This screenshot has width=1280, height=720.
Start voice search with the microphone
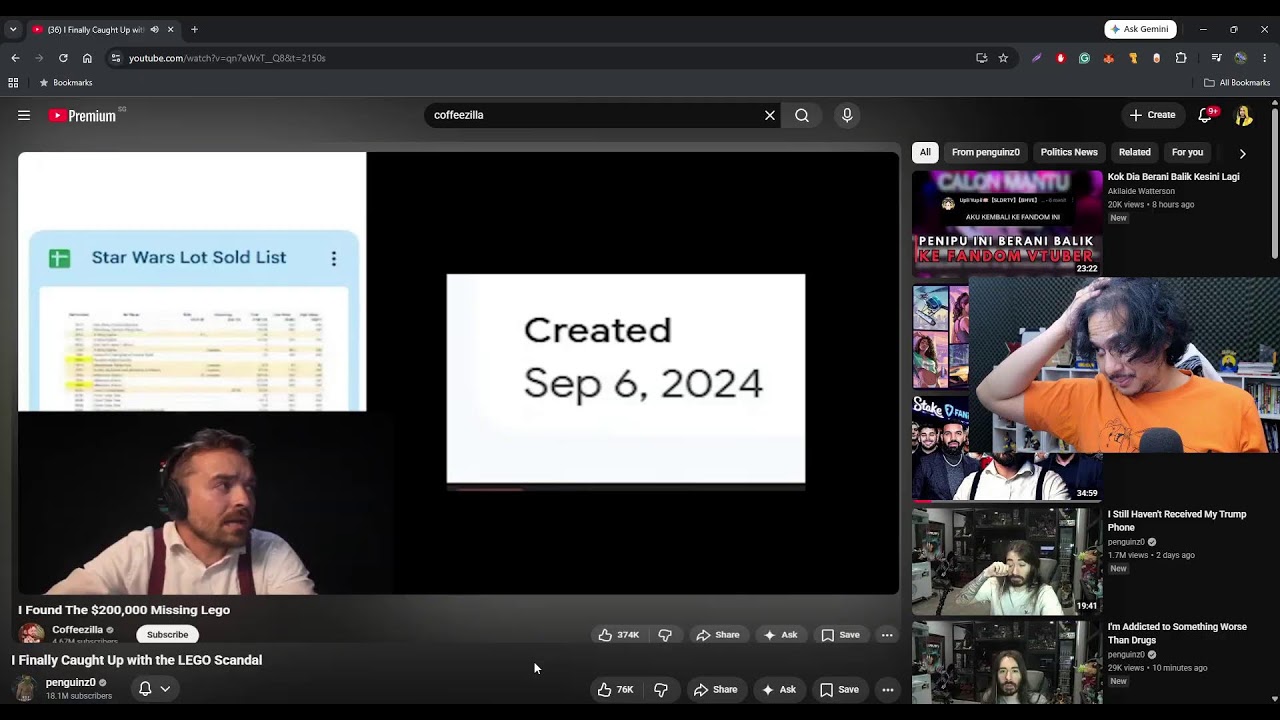(847, 115)
